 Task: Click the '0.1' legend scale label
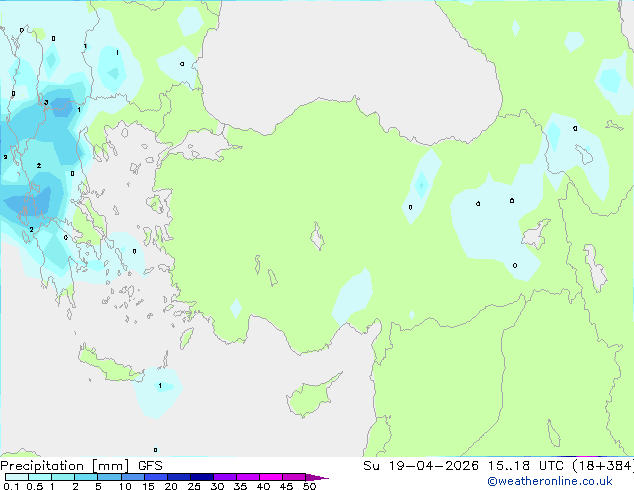11,486
